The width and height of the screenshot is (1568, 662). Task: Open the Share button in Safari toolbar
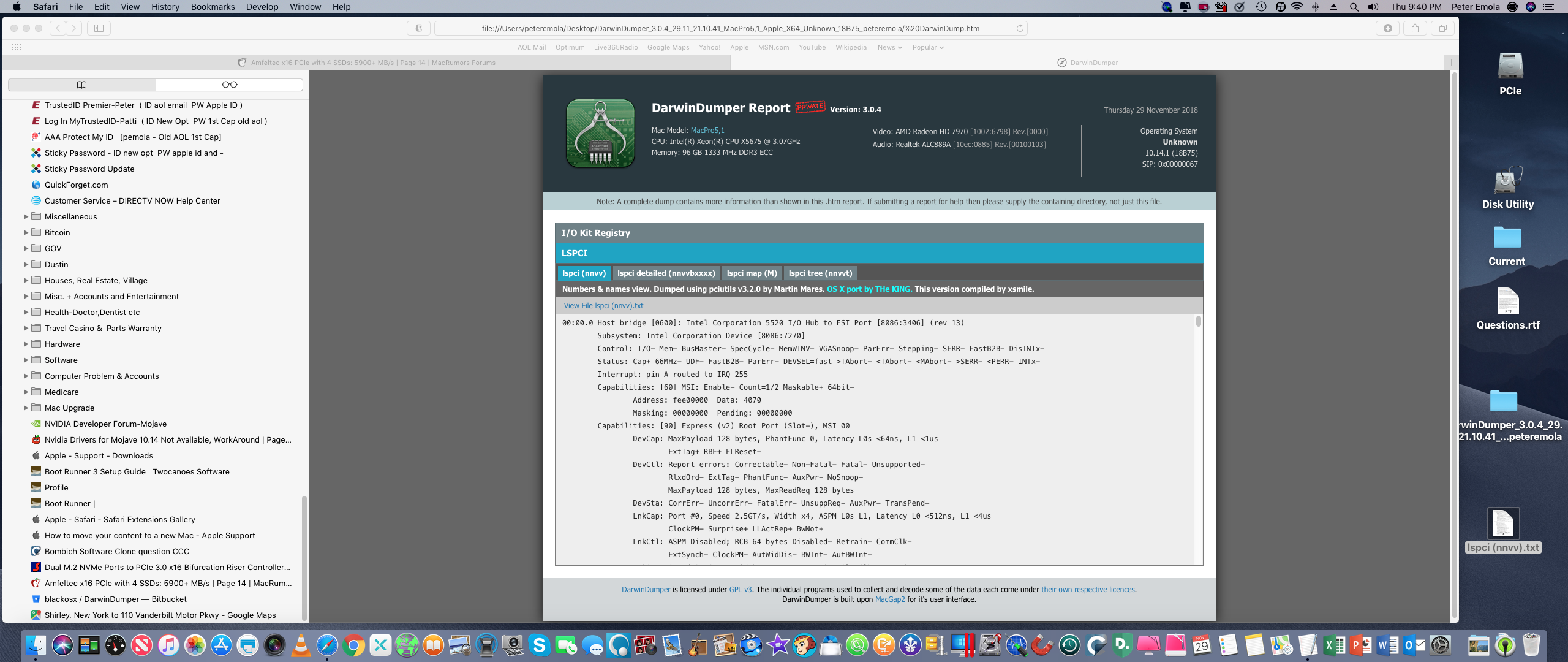click(1415, 28)
